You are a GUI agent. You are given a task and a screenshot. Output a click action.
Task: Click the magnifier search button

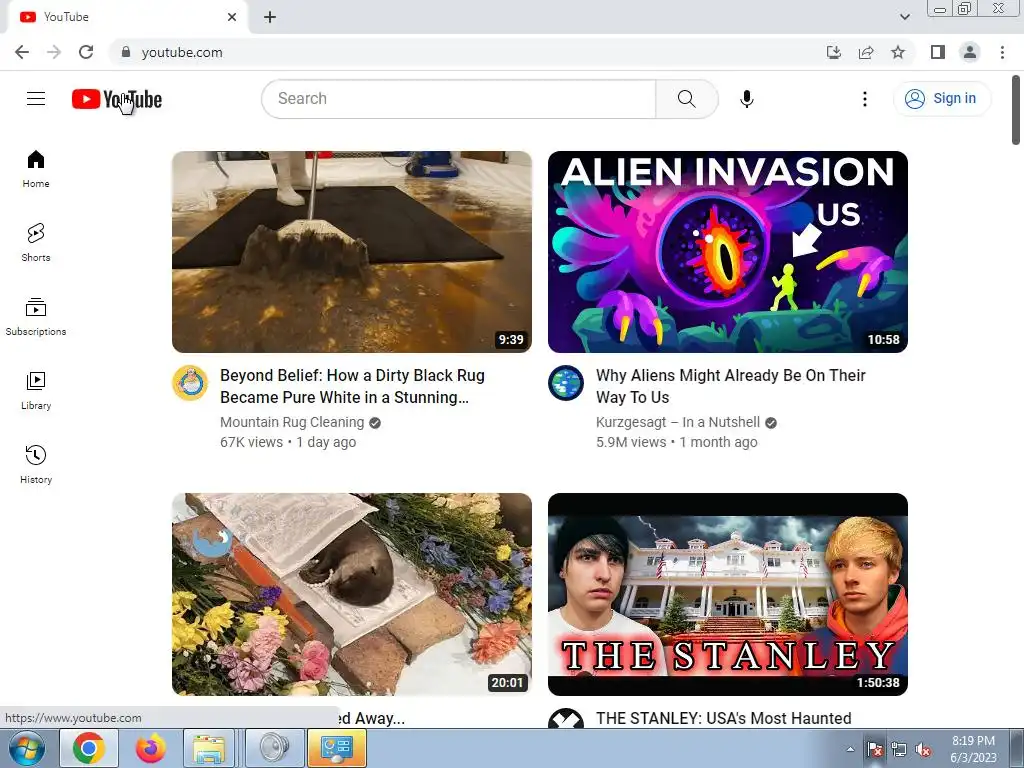[x=686, y=99]
